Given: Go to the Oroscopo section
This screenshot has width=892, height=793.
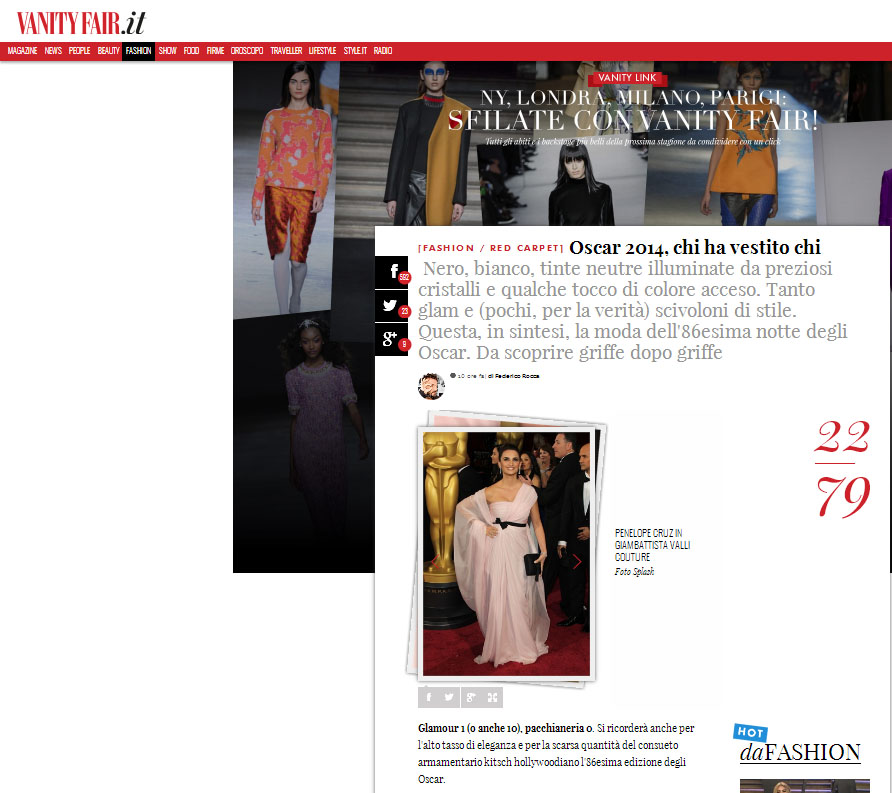Looking at the screenshot, I should pyautogui.click(x=247, y=51).
